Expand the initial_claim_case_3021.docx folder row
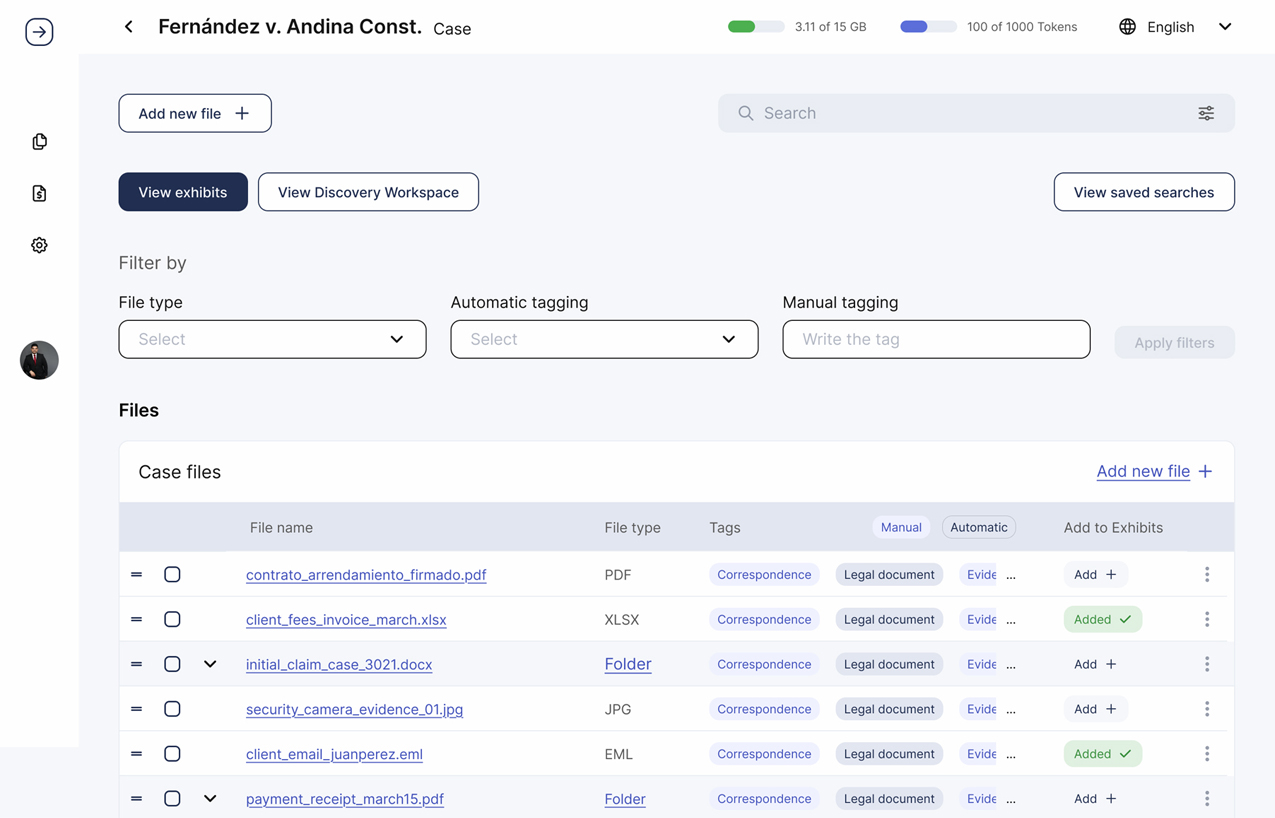Image resolution: width=1275 pixels, height=818 pixels. click(210, 664)
